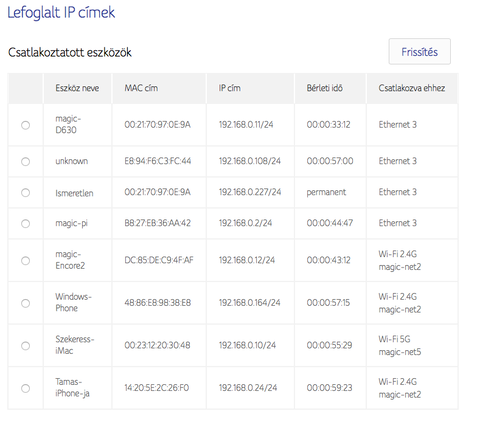Click the IP address 192.168.0.24/24

point(248,388)
